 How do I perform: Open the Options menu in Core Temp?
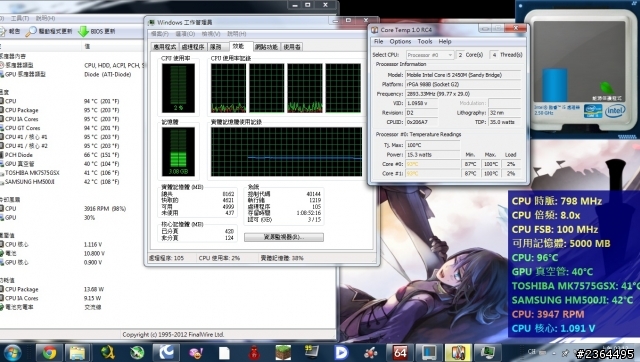pyautogui.click(x=400, y=42)
